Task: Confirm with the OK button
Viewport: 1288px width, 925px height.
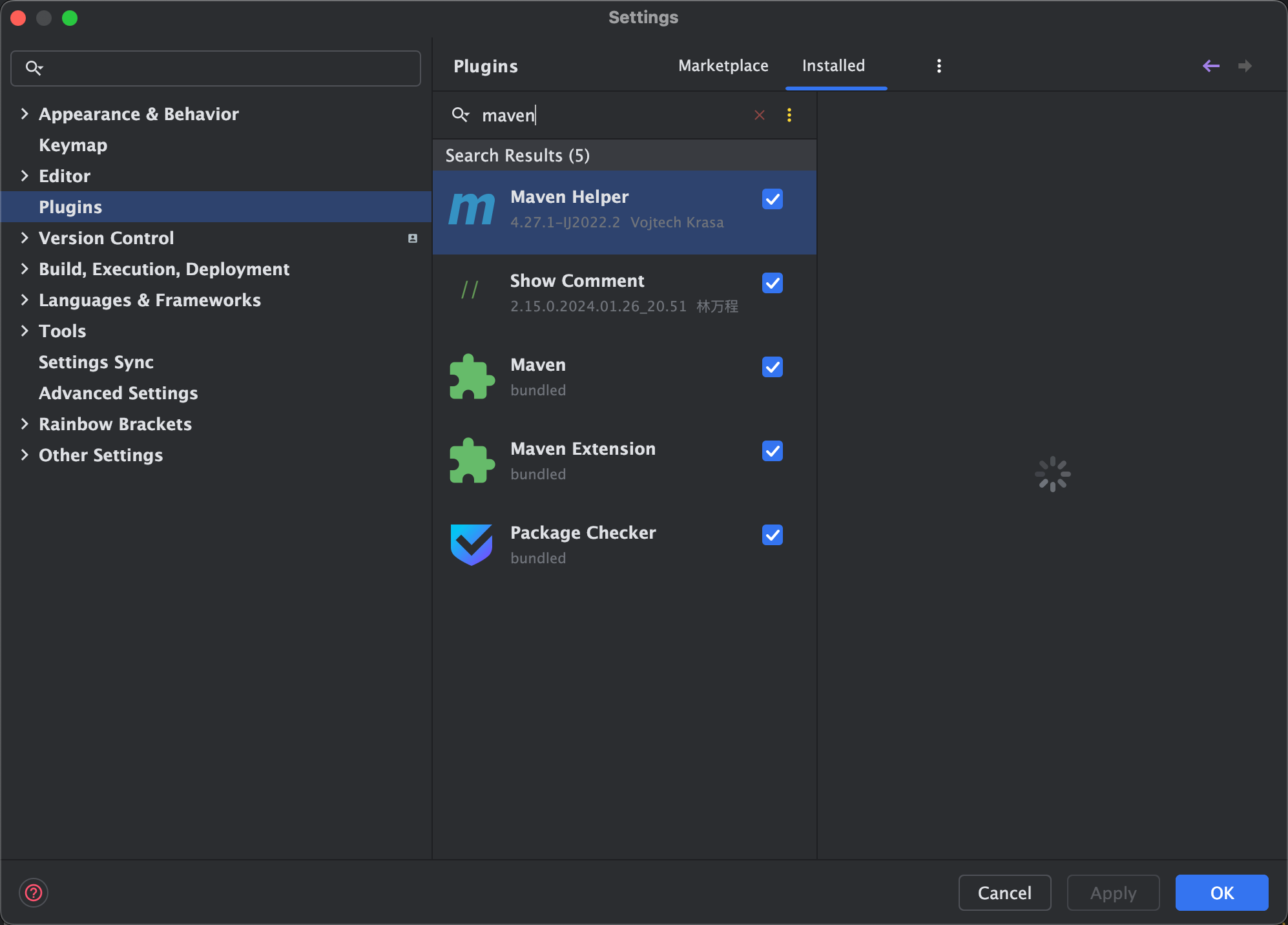Action: coord(1221,893)
